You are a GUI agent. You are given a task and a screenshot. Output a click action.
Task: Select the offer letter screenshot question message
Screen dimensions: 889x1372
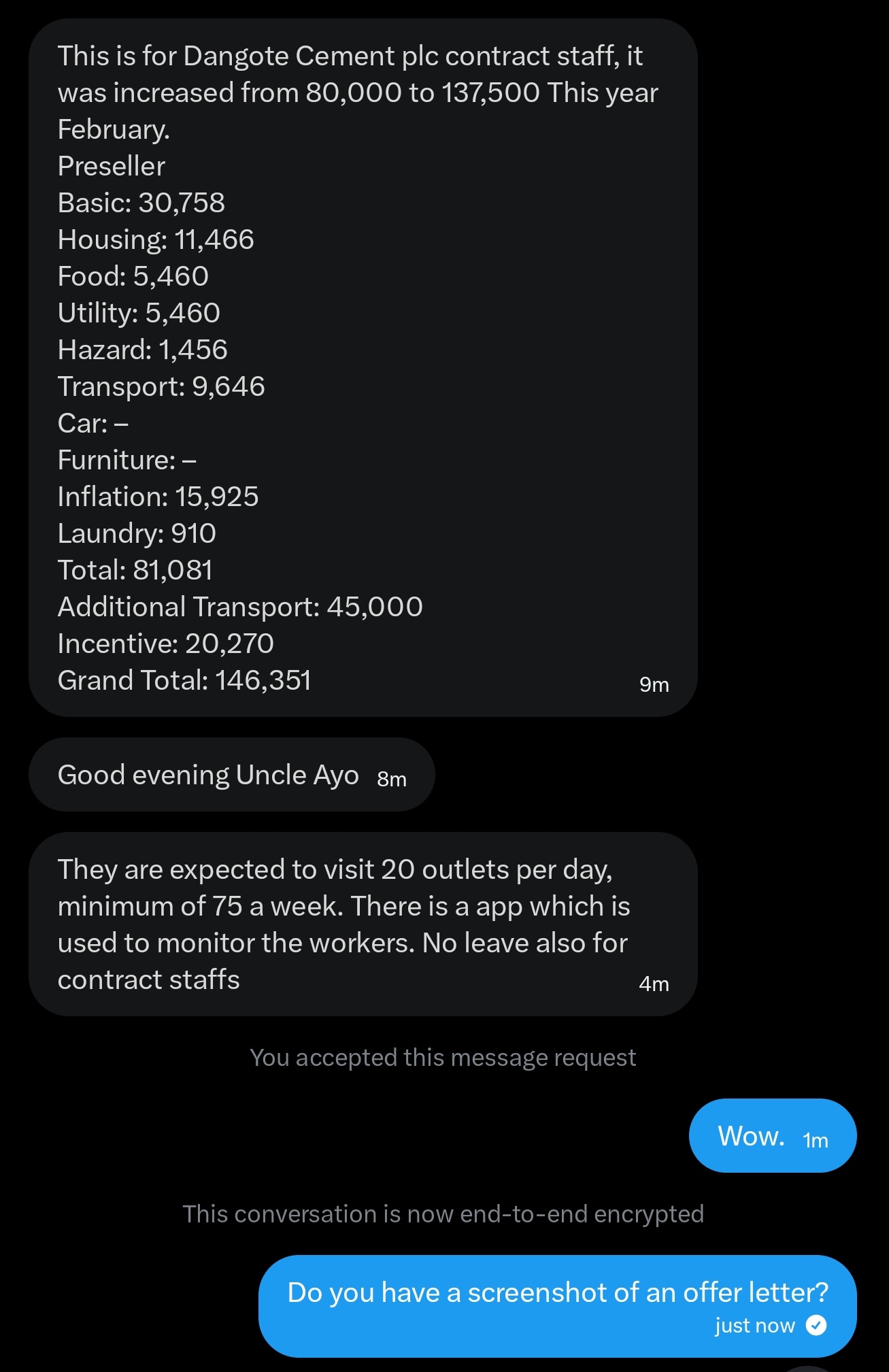557,1306
